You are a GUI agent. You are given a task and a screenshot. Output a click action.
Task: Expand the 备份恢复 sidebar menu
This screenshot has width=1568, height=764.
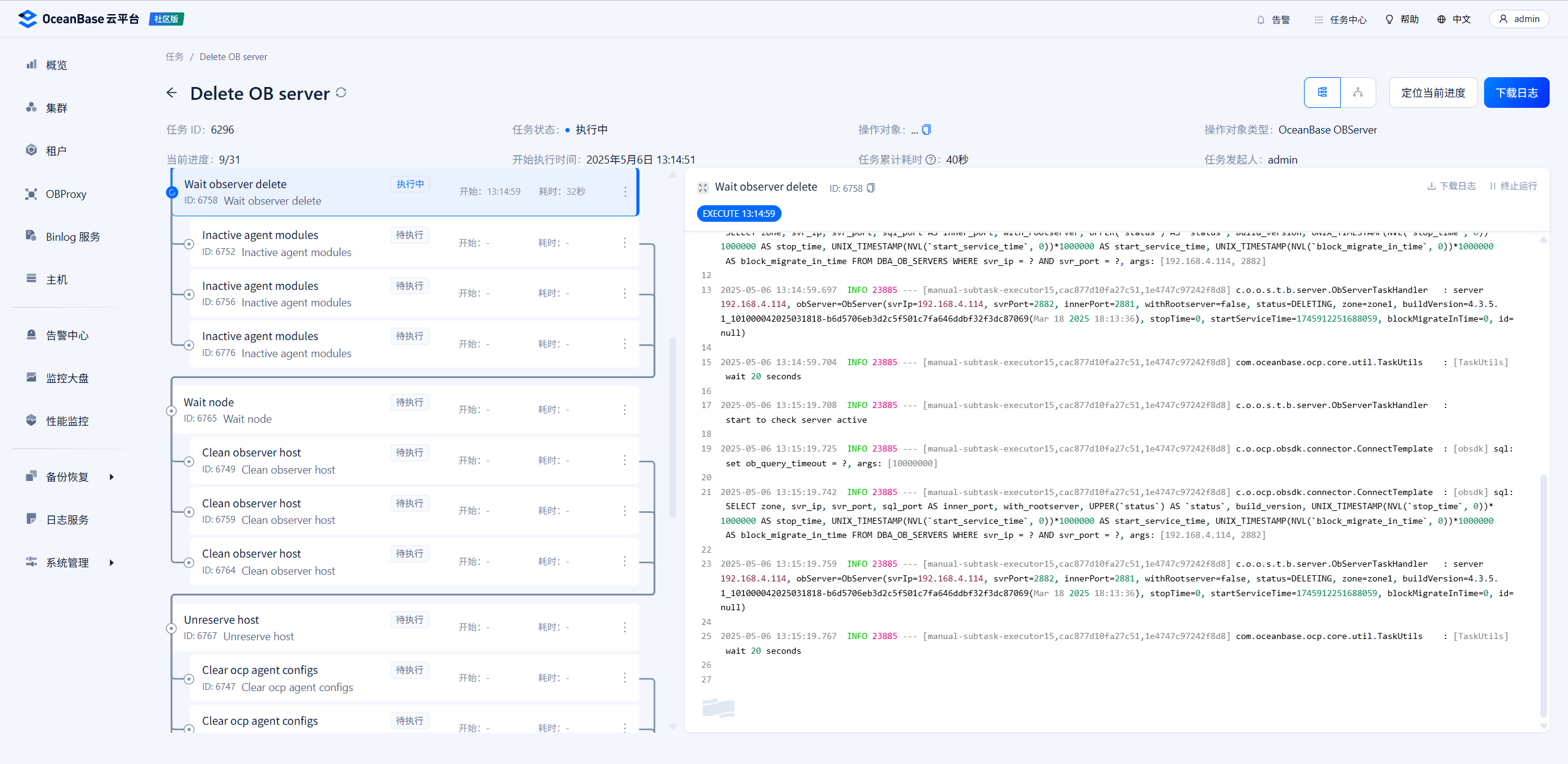click(111, 477)
